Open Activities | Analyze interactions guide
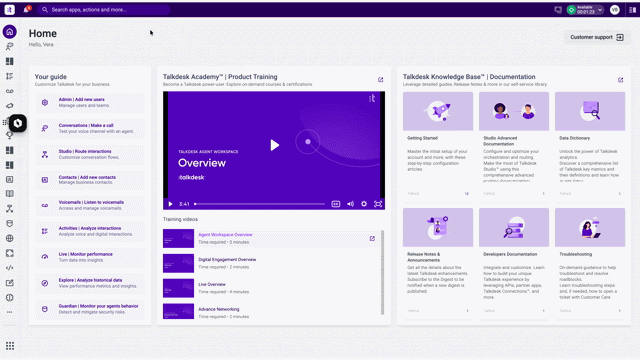 tap(90, 231)
